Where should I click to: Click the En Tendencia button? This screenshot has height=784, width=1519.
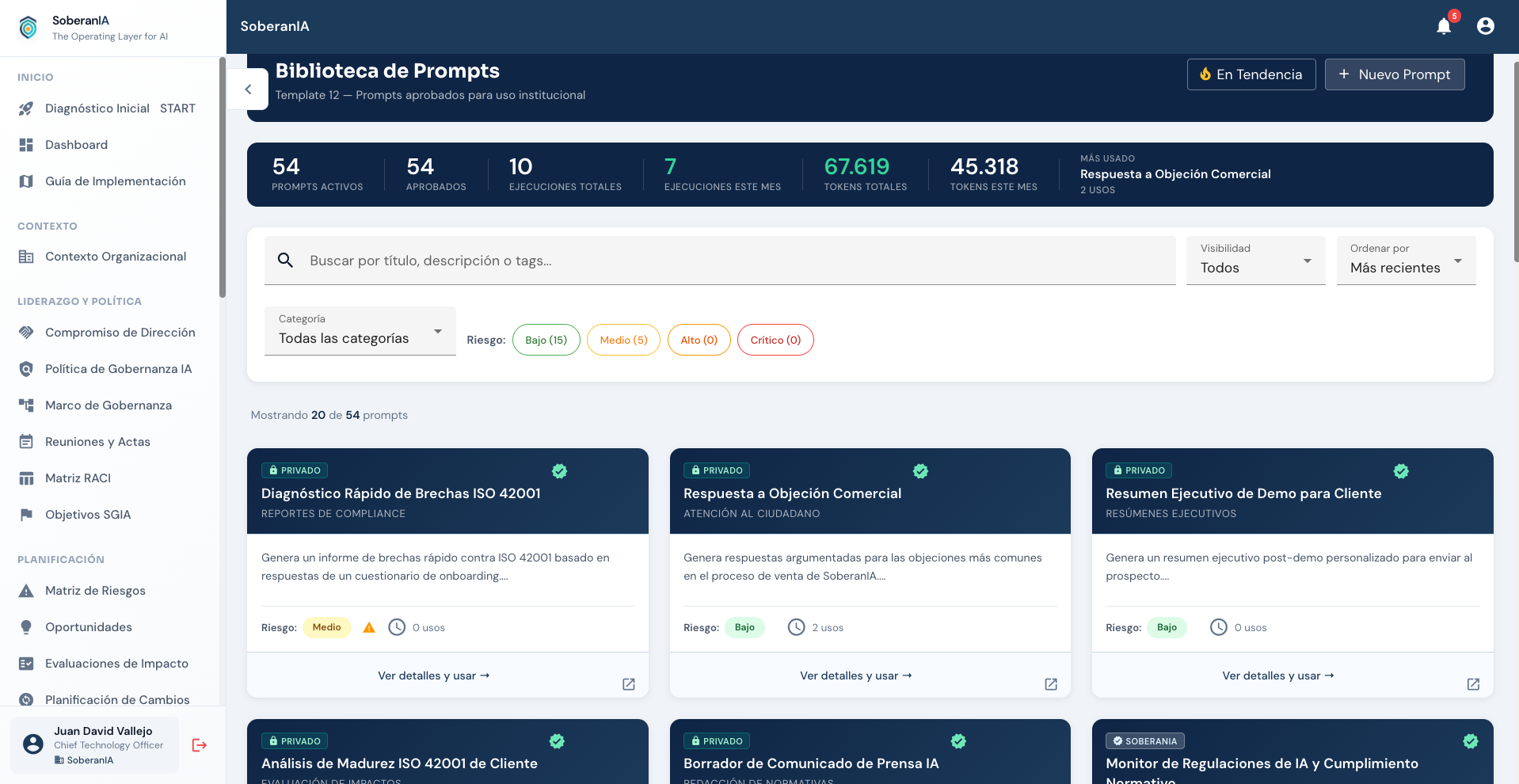click(1251, 74)
